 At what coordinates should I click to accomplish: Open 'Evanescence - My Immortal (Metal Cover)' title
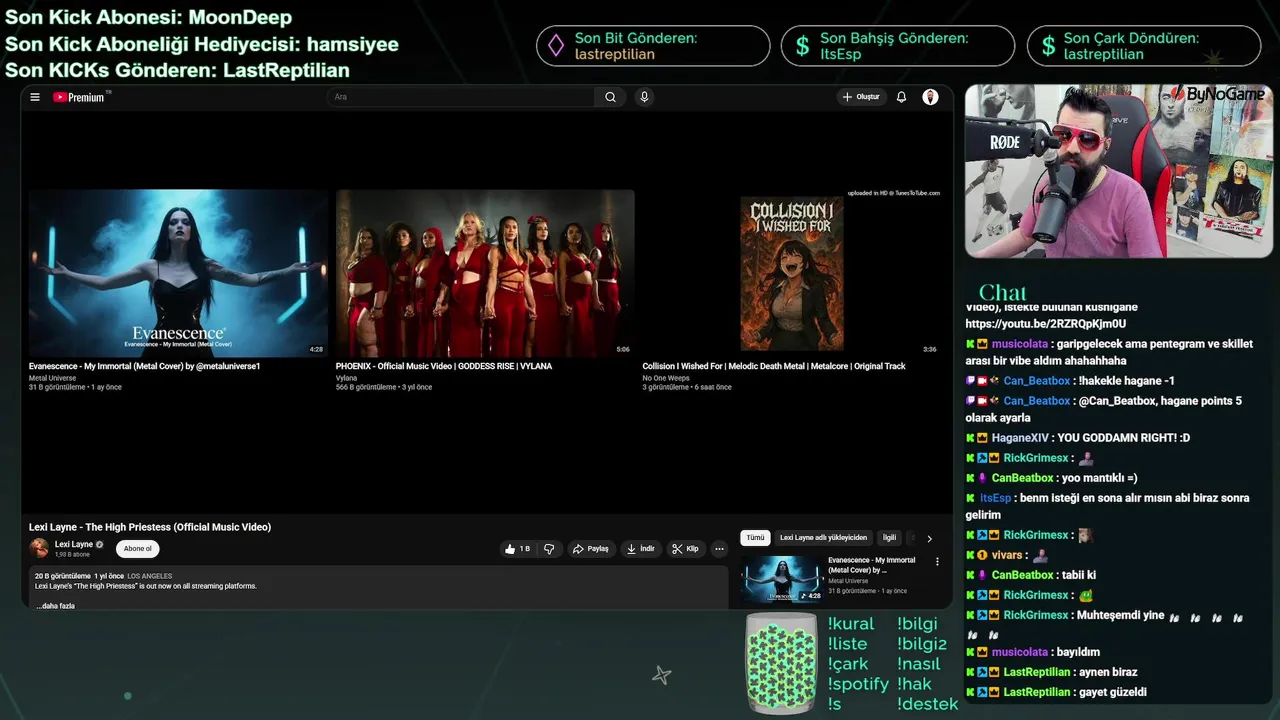point(144,366)
